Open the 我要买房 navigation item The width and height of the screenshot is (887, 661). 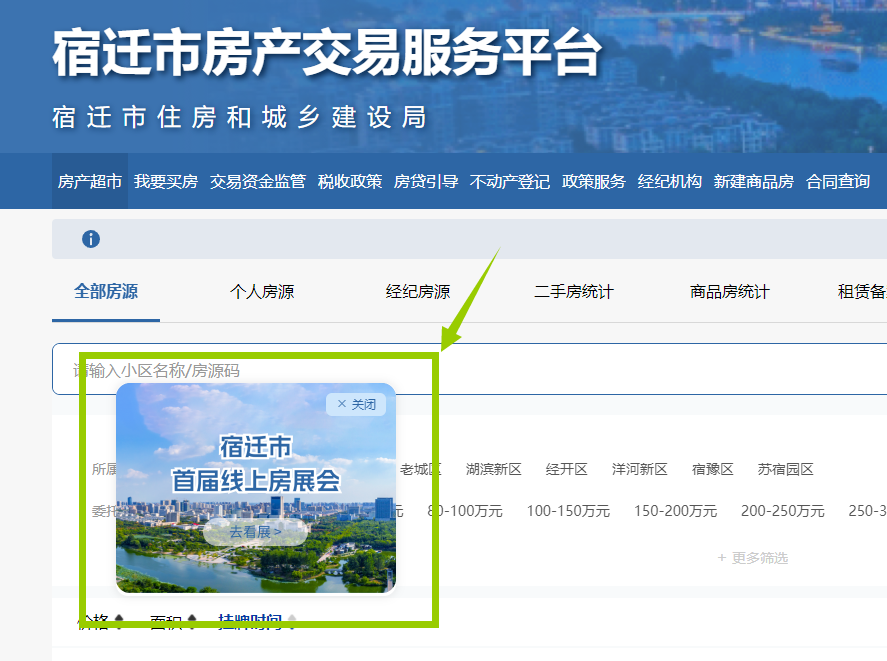tap(166, 181)
